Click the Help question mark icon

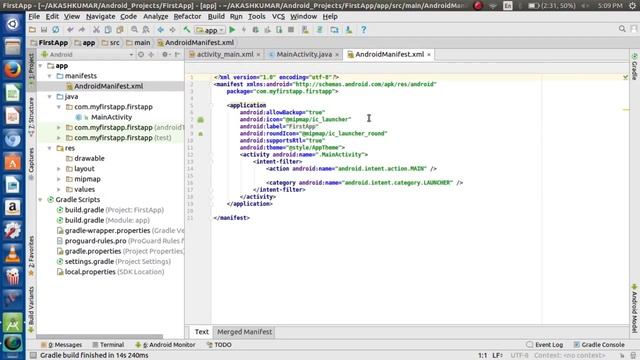pos(363,29)
